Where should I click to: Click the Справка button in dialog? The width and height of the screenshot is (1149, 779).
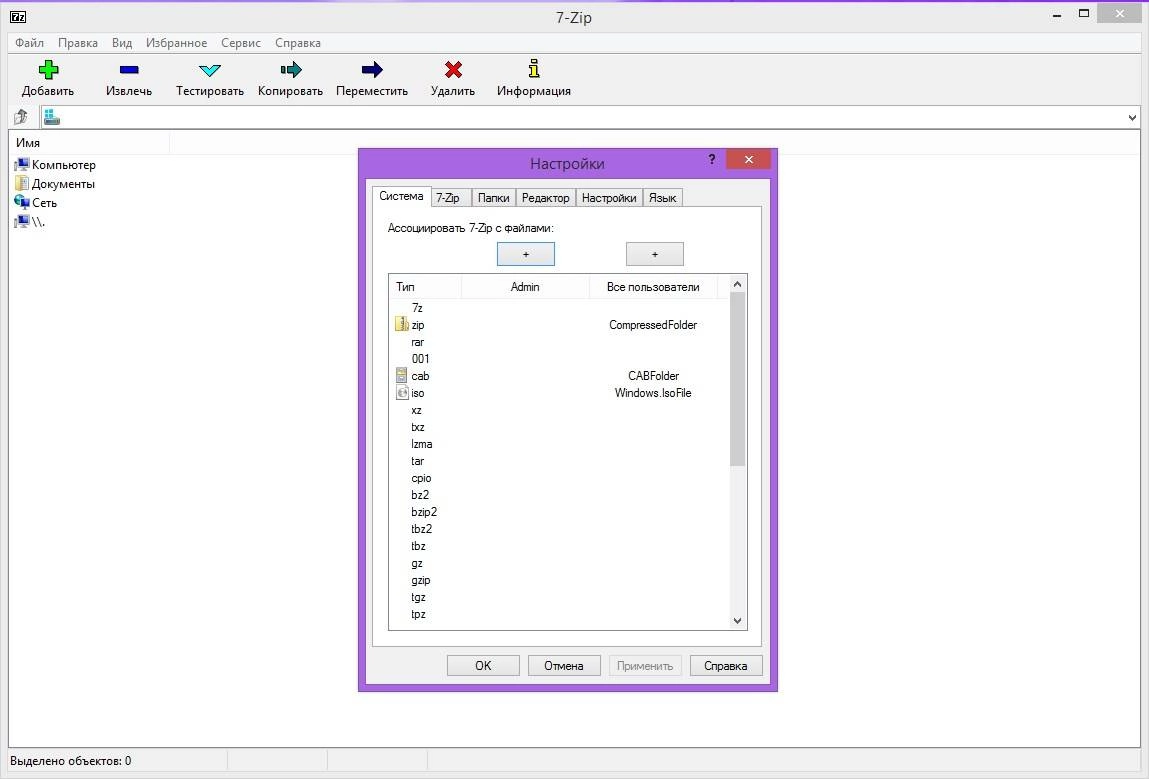(725, 665)
